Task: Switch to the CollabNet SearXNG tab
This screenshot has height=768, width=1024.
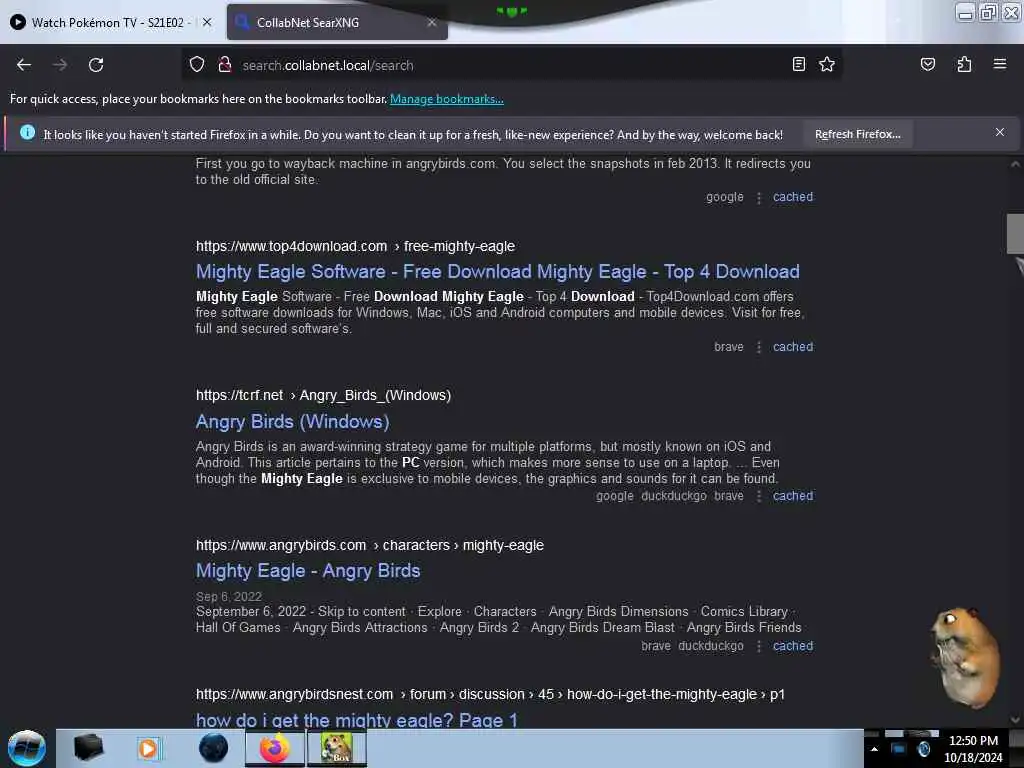Action: tap(337, 22)
